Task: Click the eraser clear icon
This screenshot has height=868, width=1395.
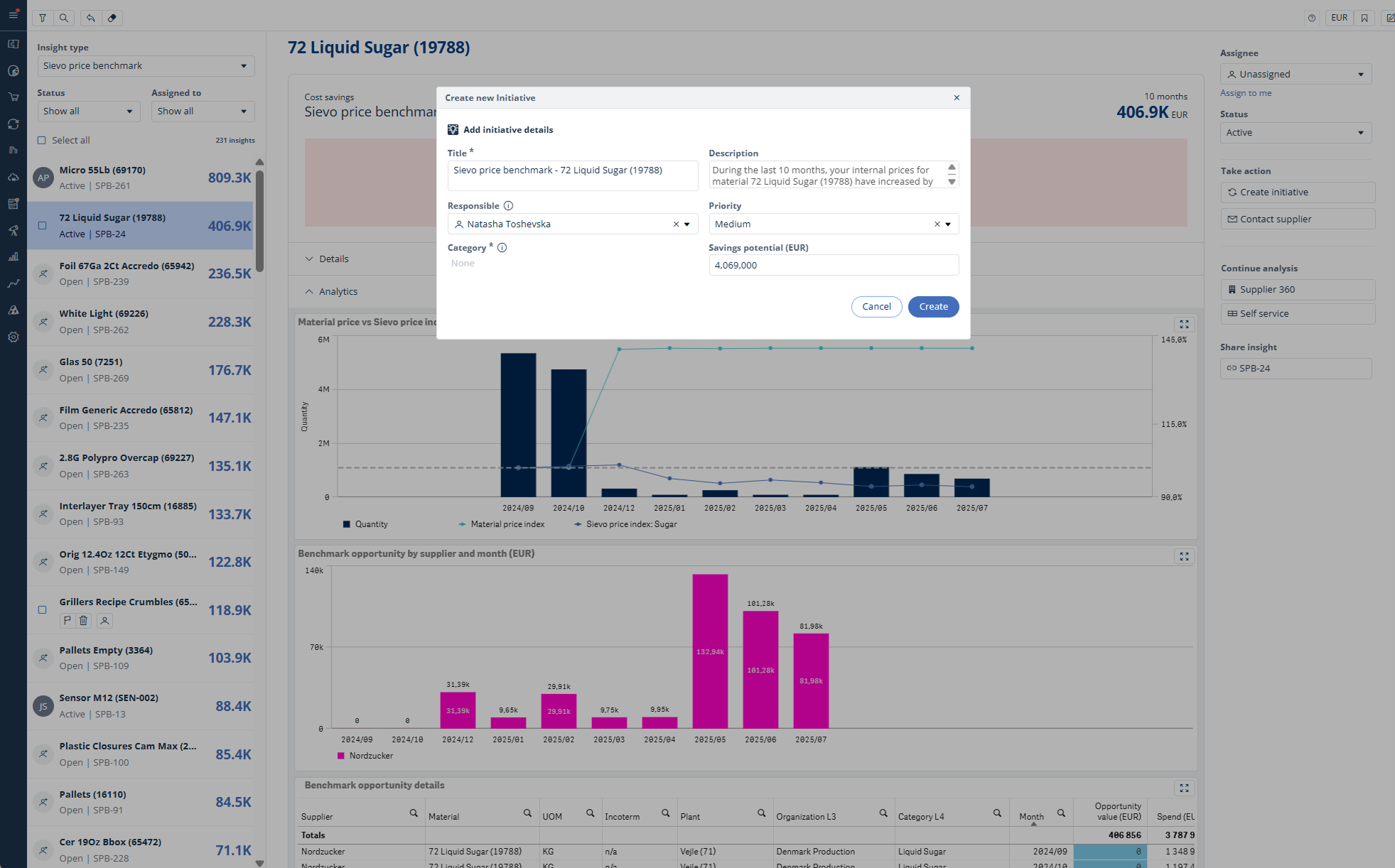Action: tap(112, 18)
